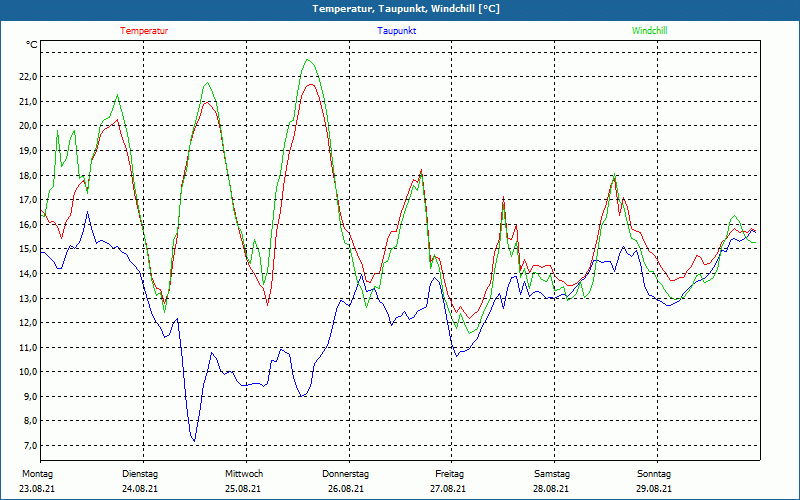Click the 14,0 y-axis value

tap(29, 273)
